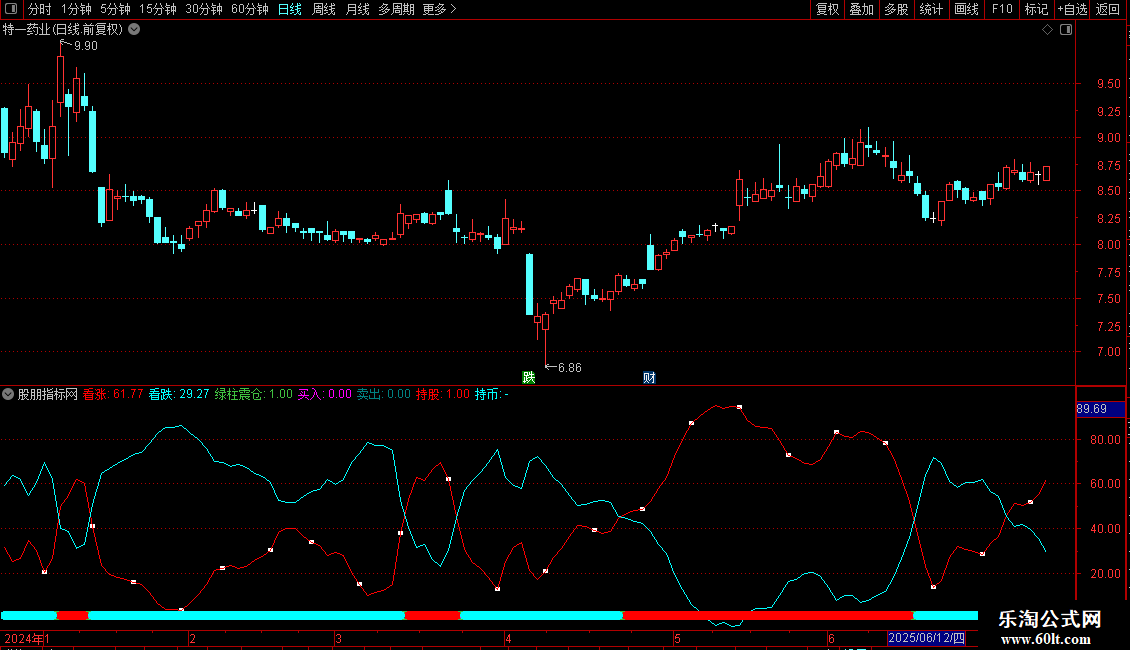The height and width of the screenshot is (650, 1130).
Task: Click the 89.69 indicator value box
Action: [1100, 409]
